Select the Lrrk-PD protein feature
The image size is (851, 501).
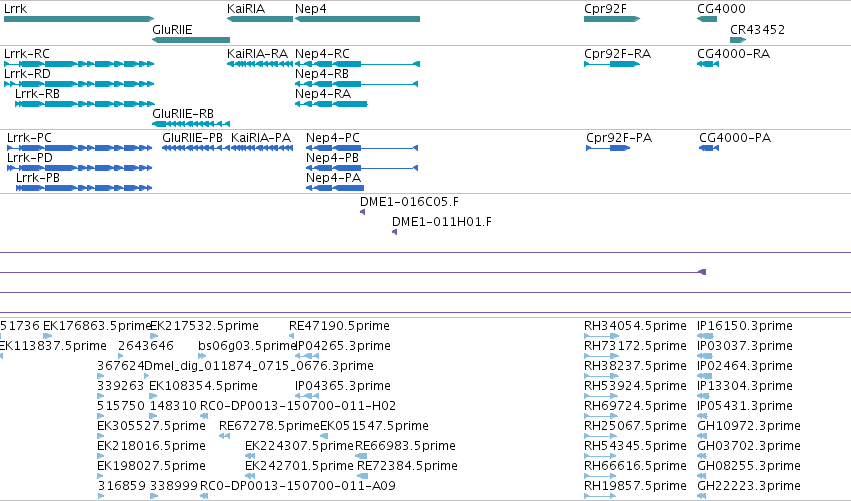pos(80,168)
